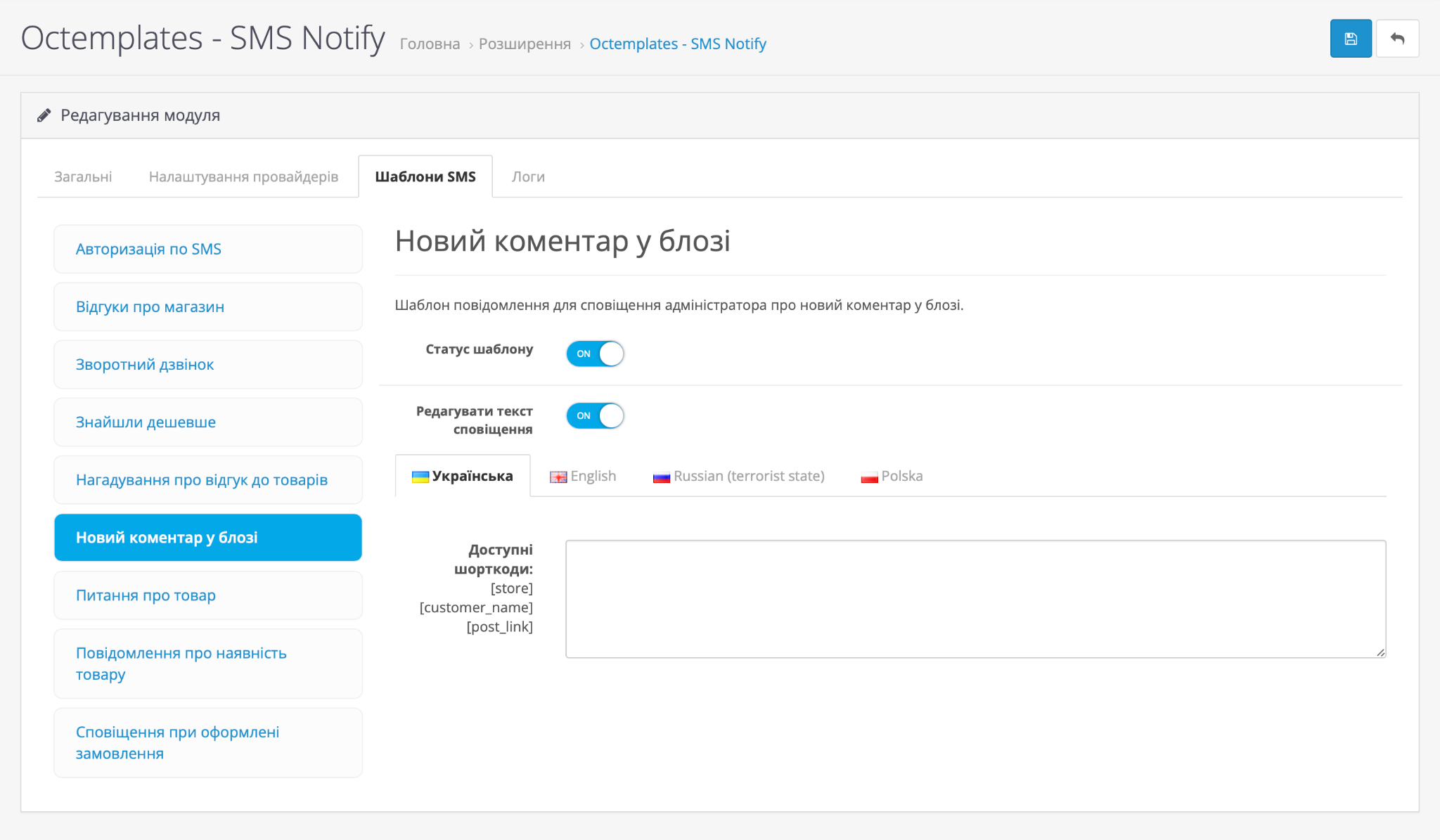Open Сповіщення при оформлені замовлення template
1440x840 pixels.
tap(208, 742)
